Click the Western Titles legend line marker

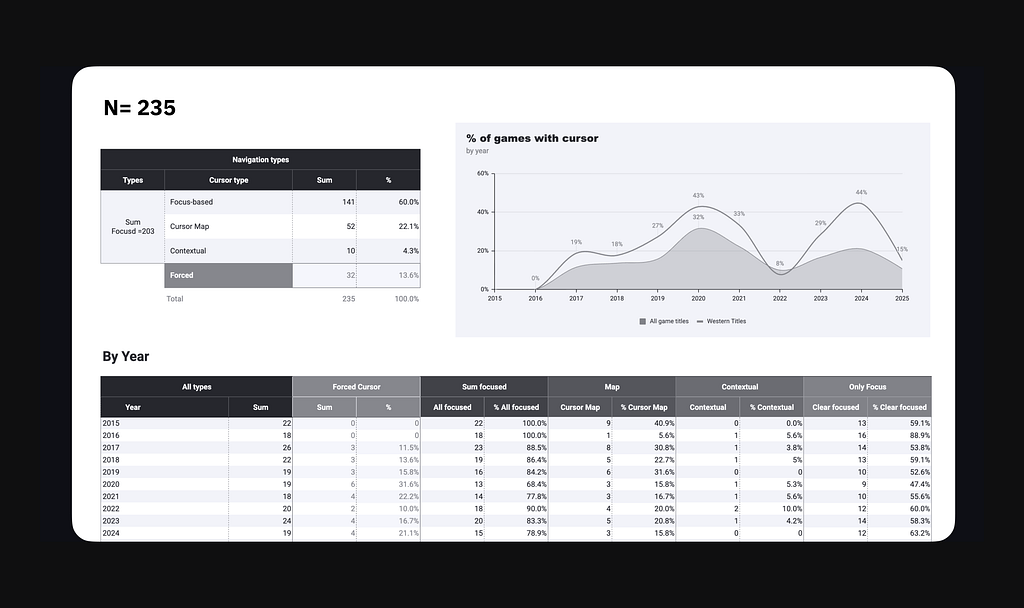[x=700, y=321]
